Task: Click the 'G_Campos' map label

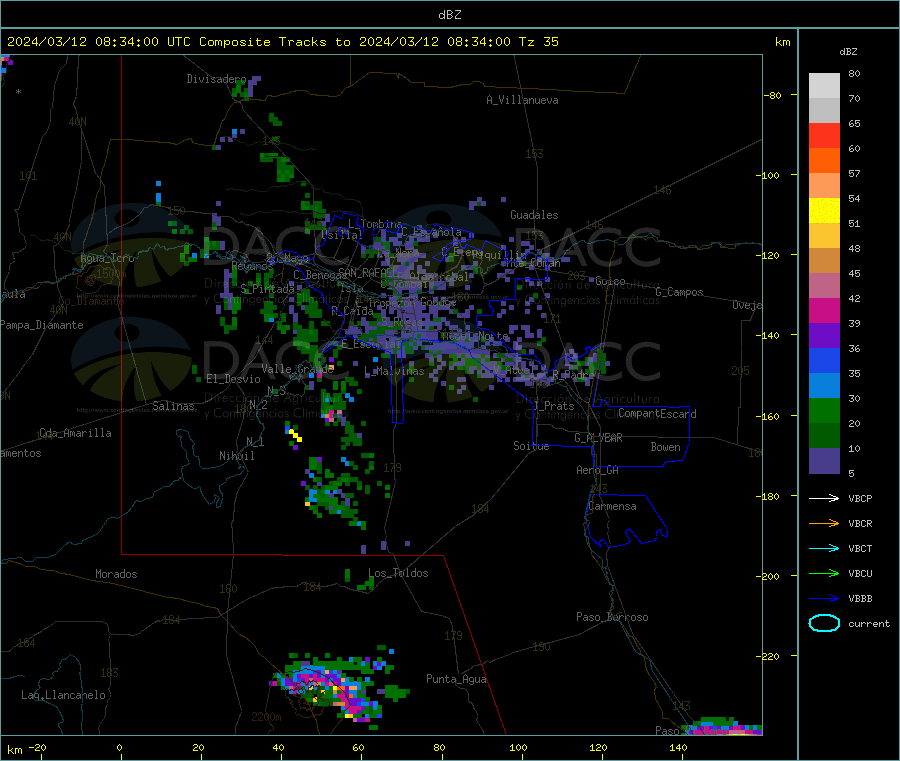Action: (679, 292)
